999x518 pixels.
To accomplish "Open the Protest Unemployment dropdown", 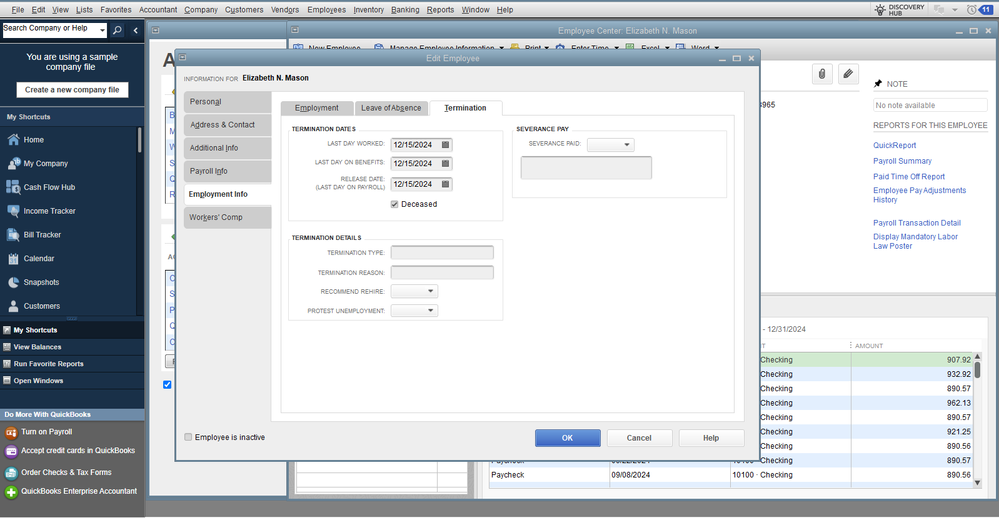I will (414, 310).
